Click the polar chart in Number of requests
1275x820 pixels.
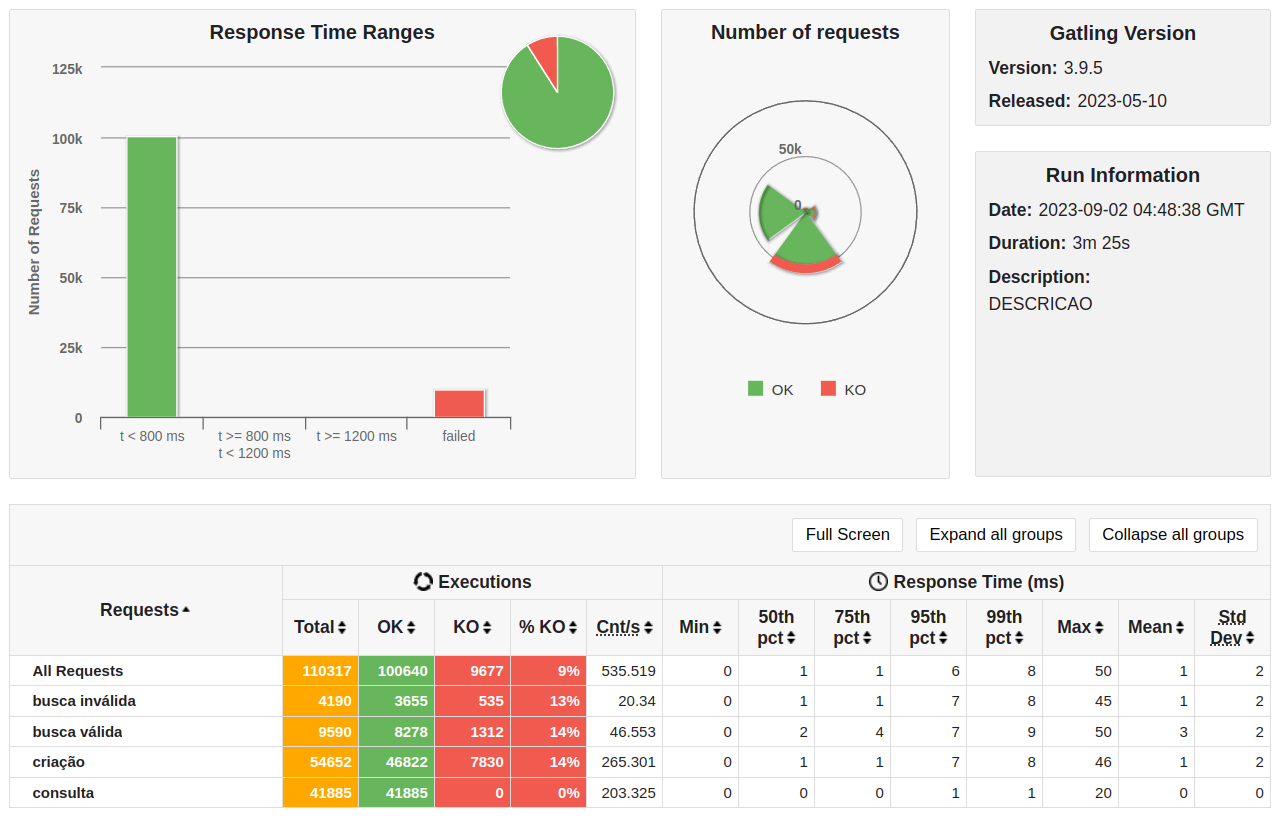(x=805, y=212)
